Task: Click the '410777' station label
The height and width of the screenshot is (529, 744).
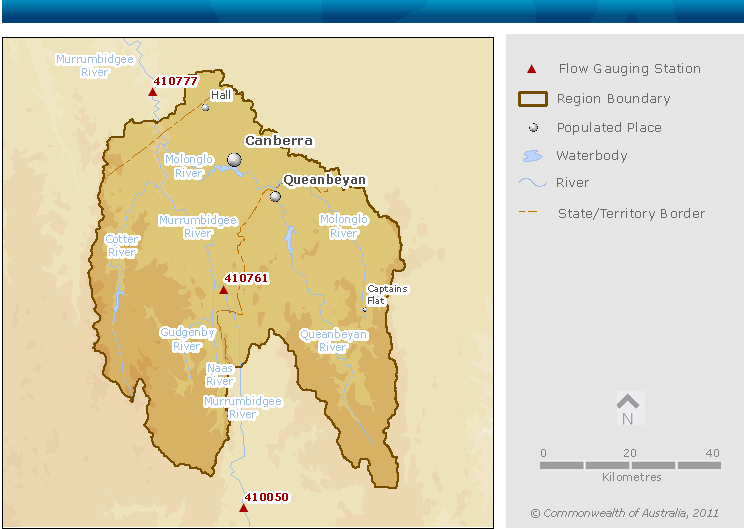Action: point(175,81)
